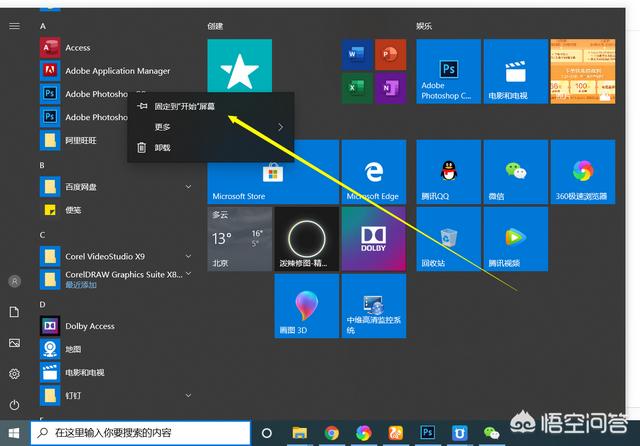Click the taskbar search box

tap(140, 433)
